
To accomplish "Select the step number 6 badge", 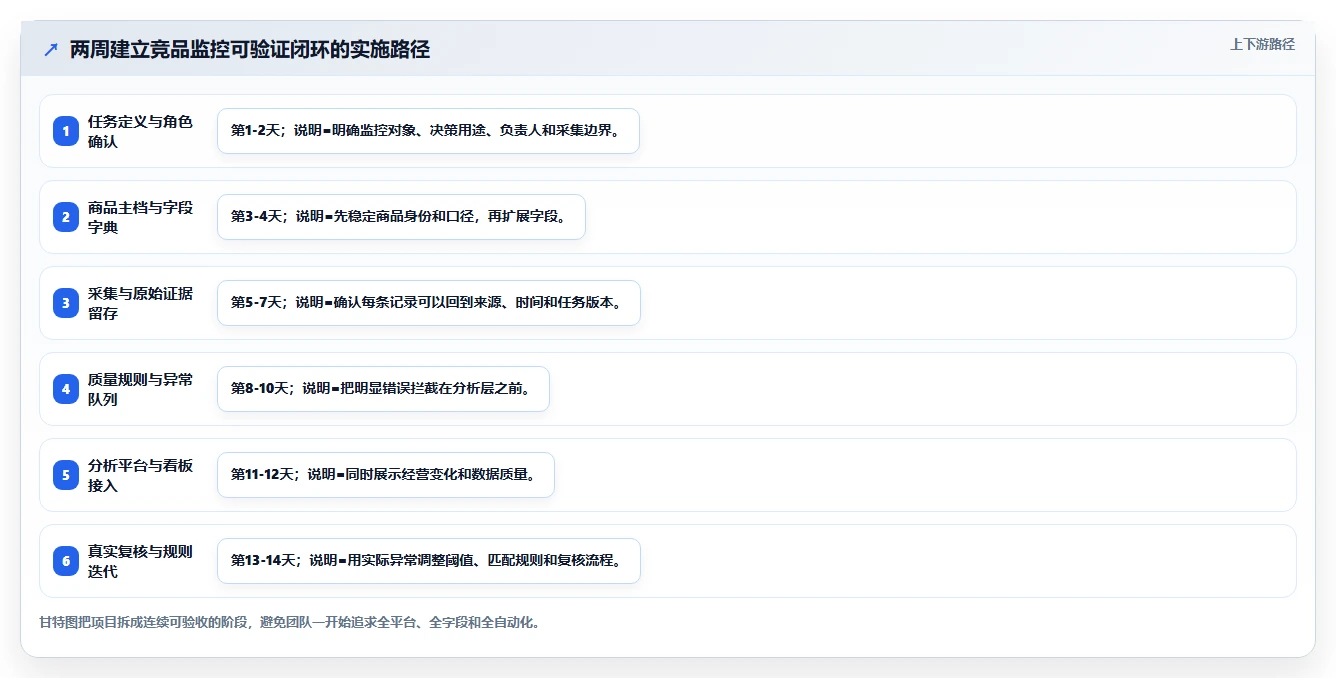I will [66, 561].
